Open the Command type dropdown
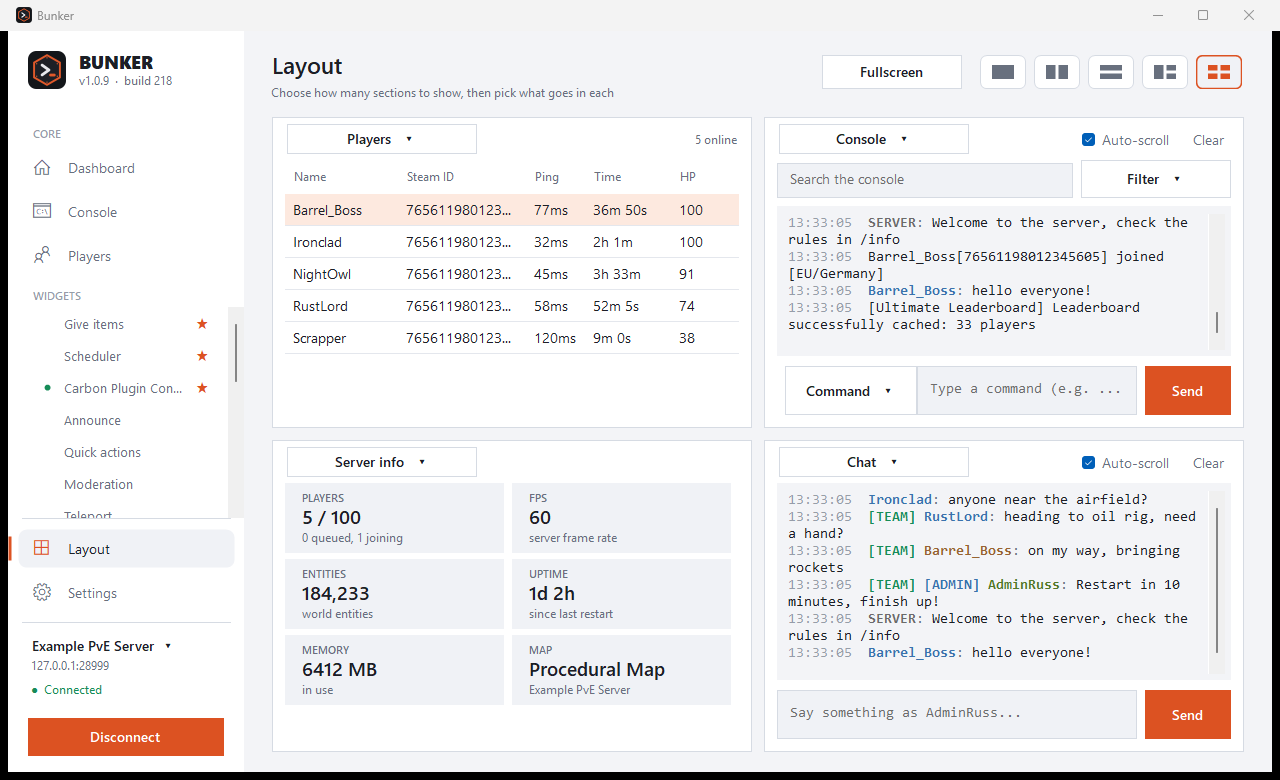This screenshot has height=780, width=1280. [851, 391]
